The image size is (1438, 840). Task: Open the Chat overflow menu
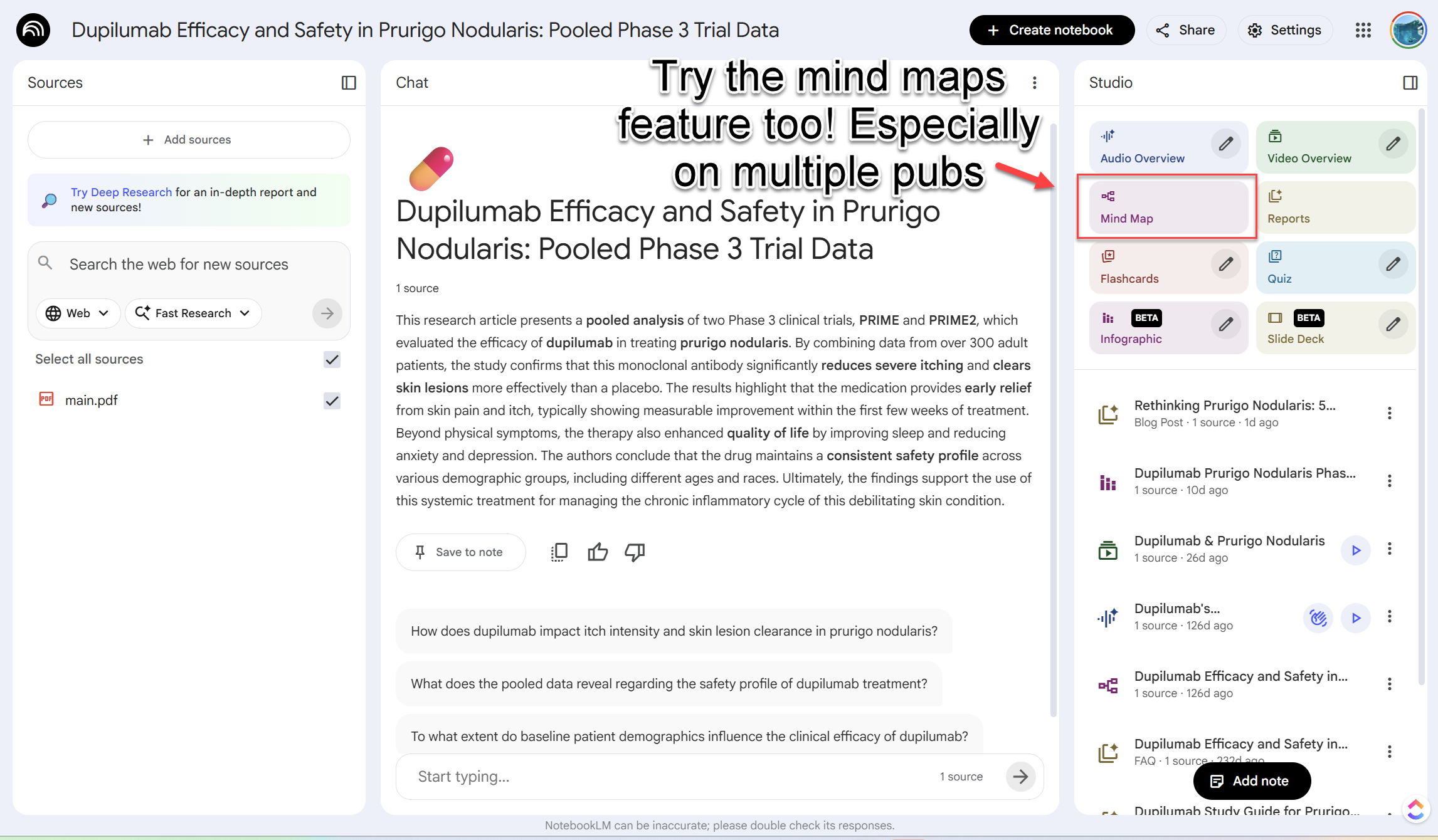coord(1035,82)
